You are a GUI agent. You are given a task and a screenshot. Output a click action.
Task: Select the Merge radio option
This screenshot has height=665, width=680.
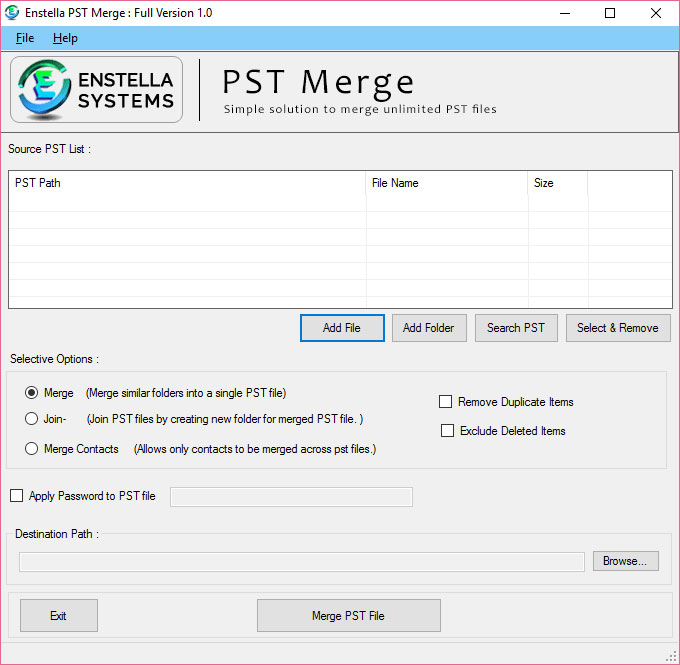pos(32,393)
